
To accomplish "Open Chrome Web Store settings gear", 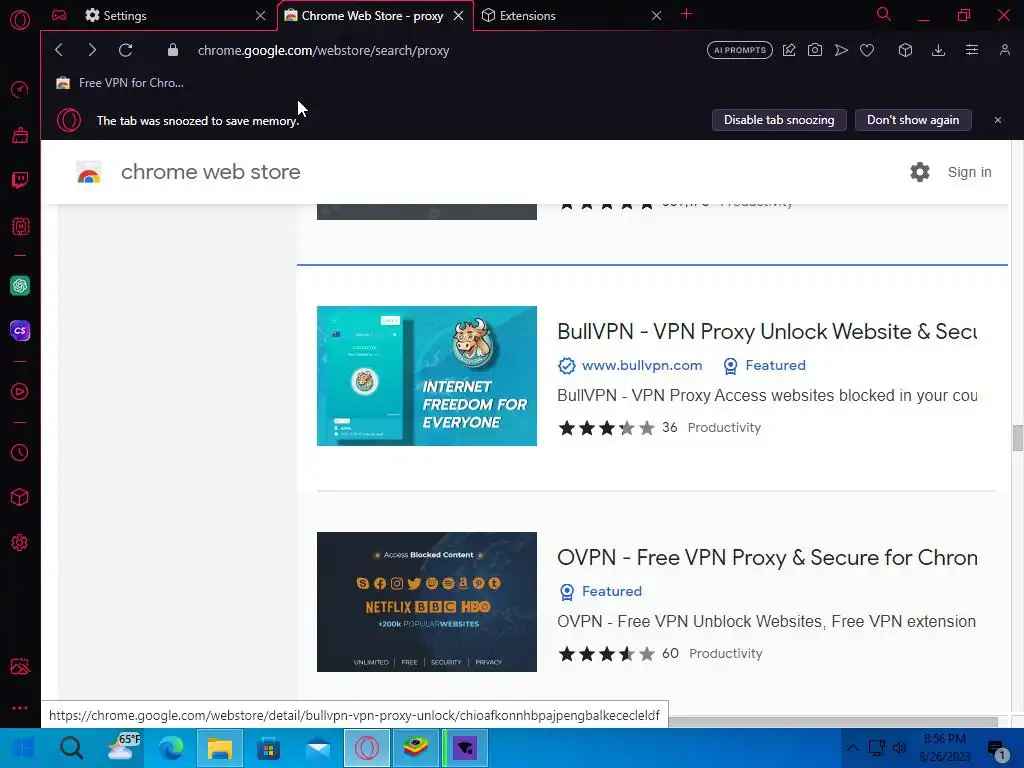I will coord(920,172).
